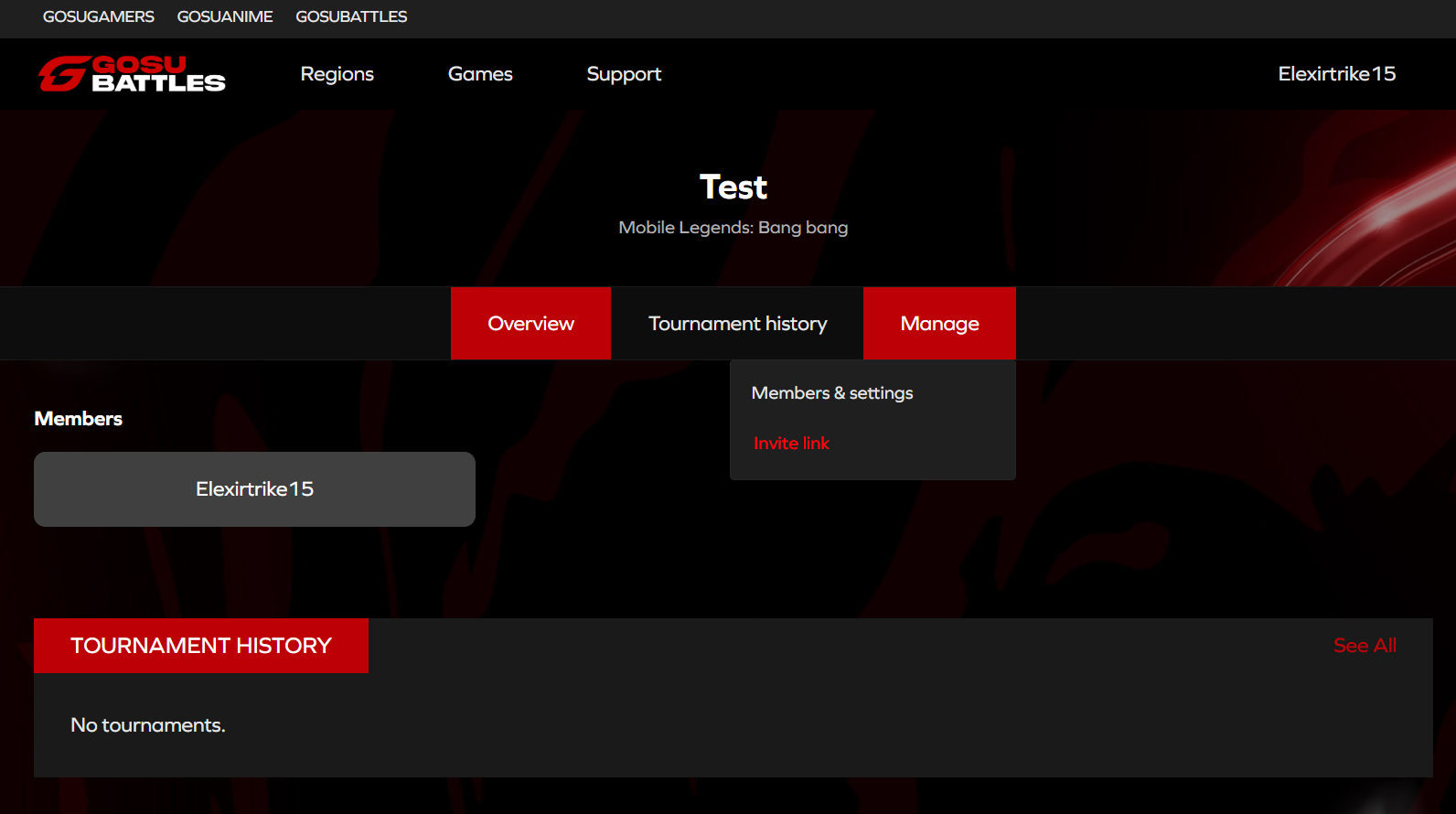Open the GOSUANIME site link
Screen dimensions: 1456x814
(x=225, y=16)
